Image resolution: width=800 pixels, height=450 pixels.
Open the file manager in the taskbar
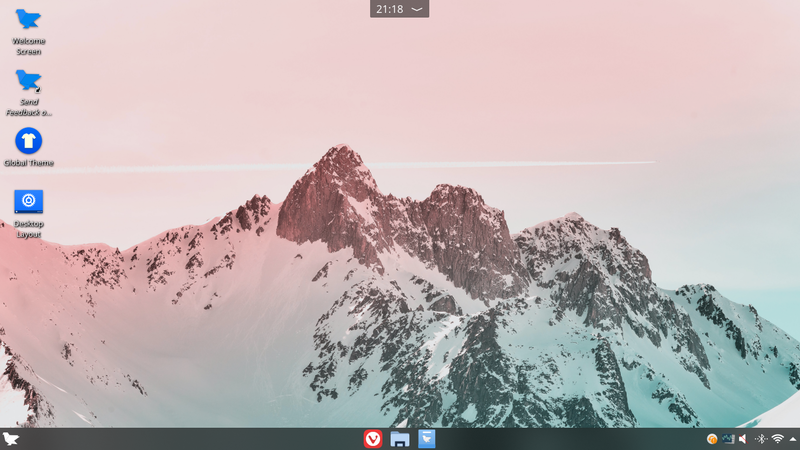(x=400, y=439)
